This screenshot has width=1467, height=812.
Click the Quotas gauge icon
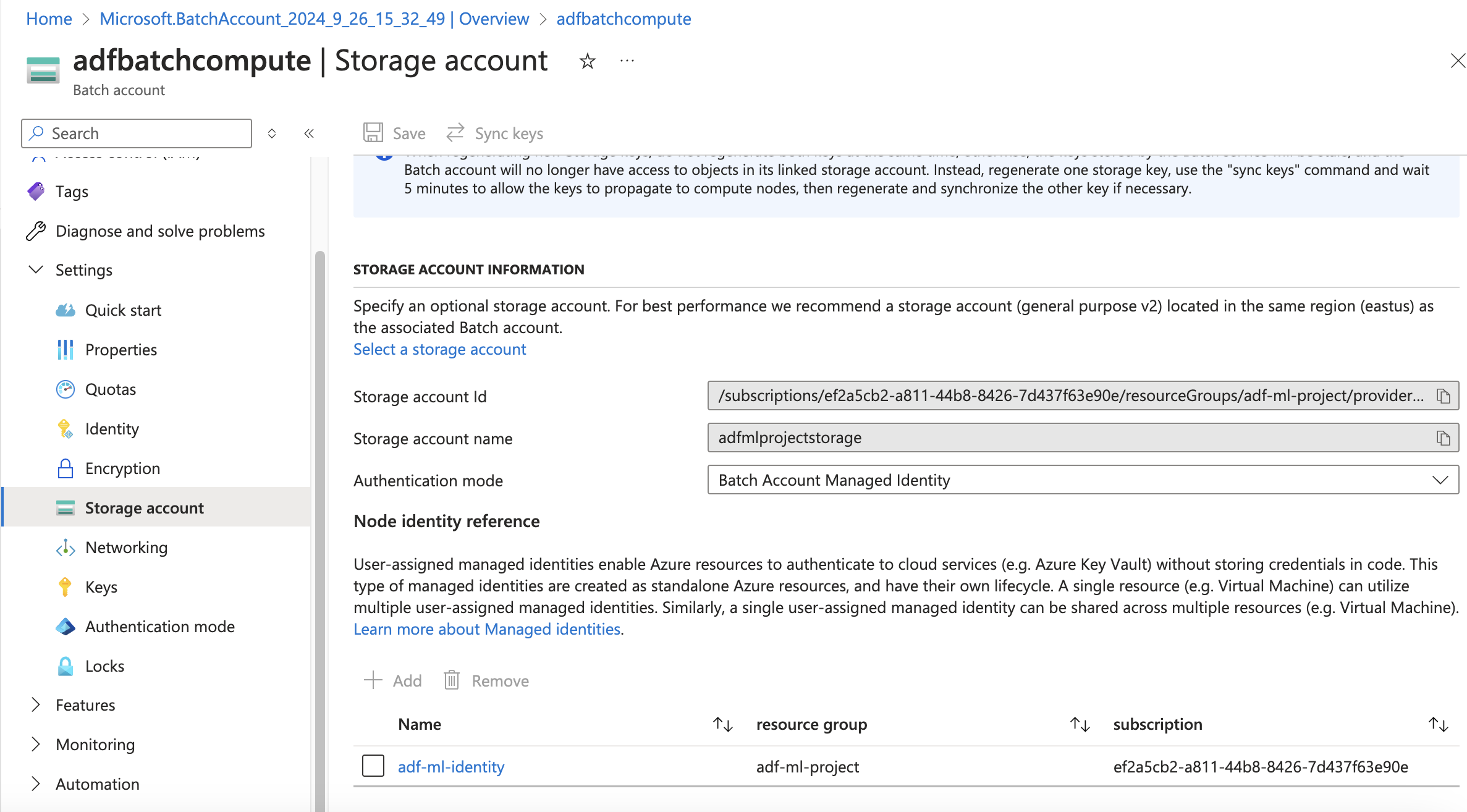[x=66, y=389]
